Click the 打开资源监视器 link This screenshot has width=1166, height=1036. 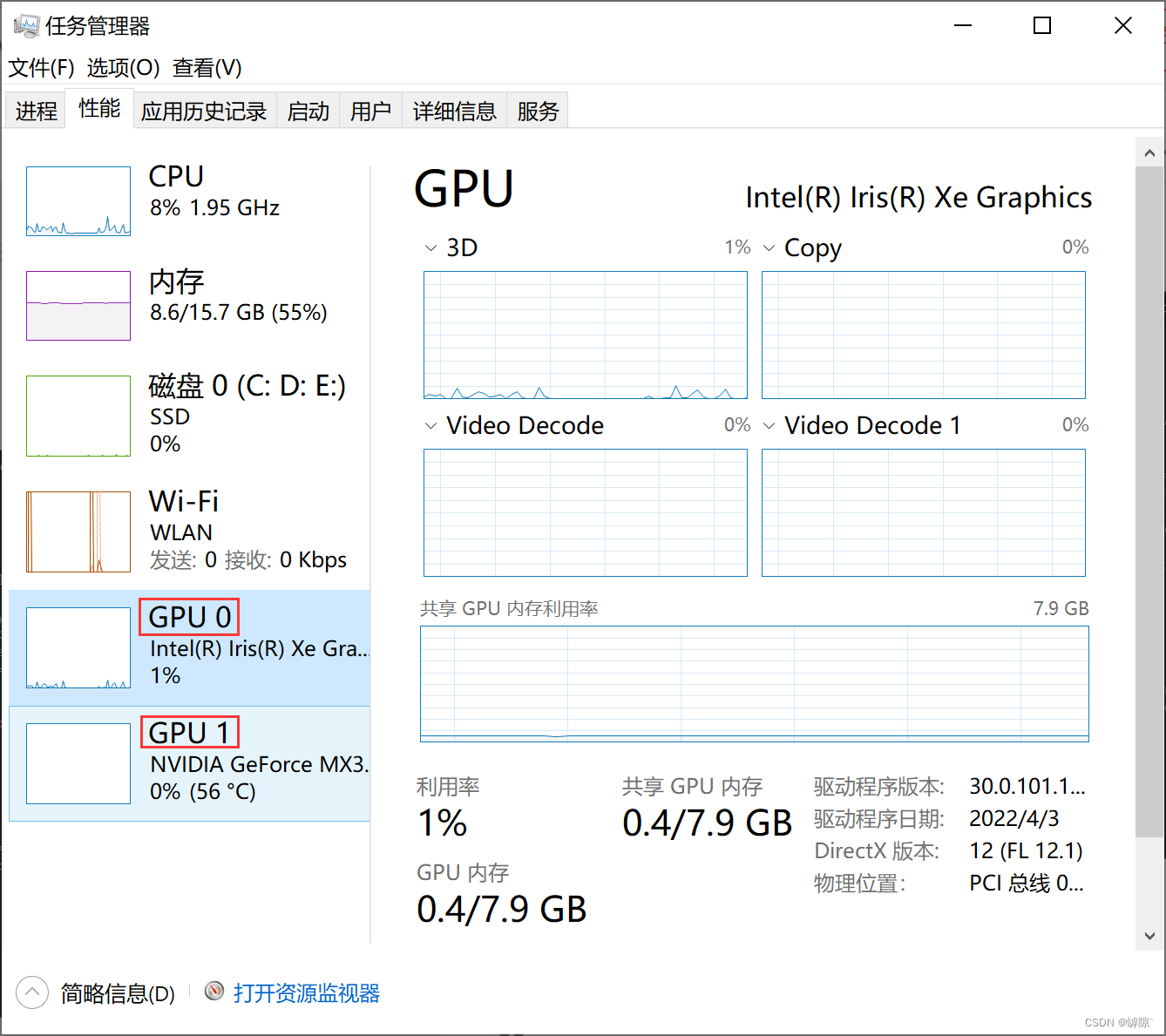306,992
